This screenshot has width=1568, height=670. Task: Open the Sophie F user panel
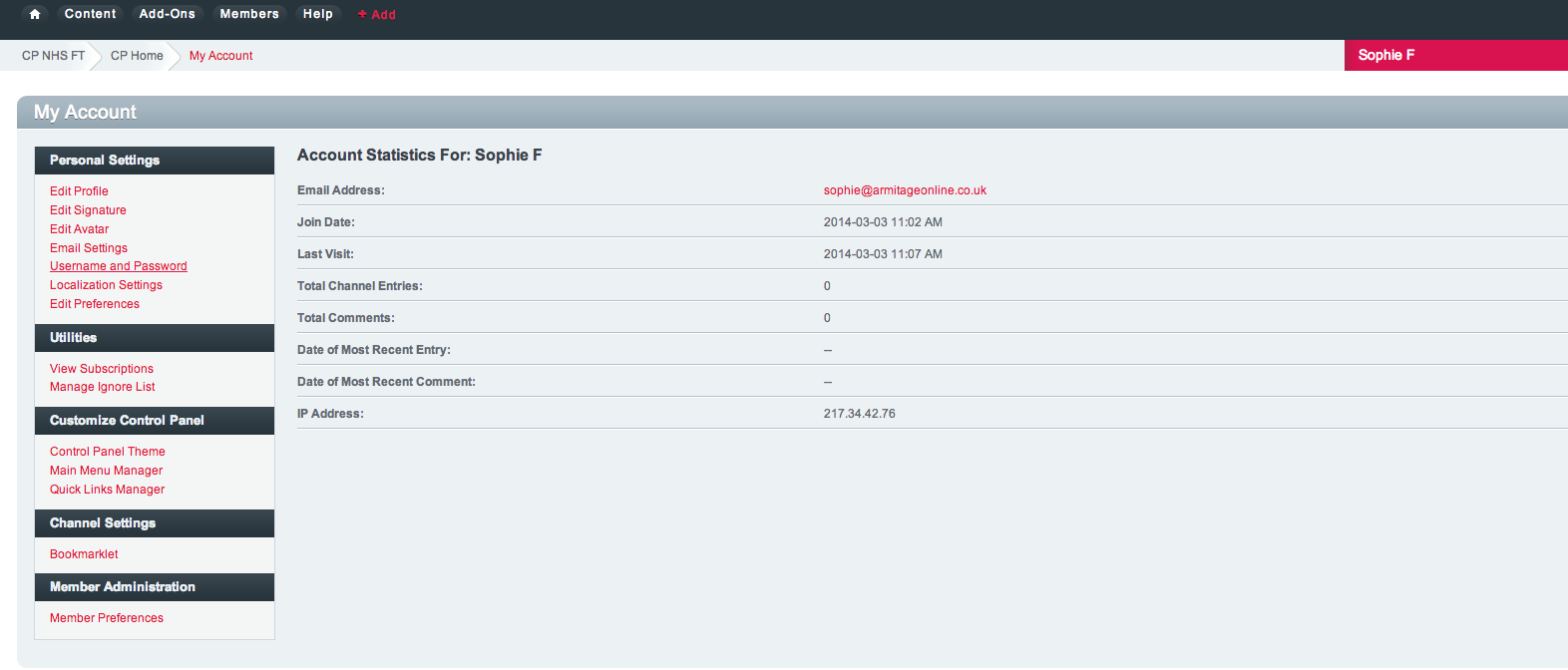1456,55
